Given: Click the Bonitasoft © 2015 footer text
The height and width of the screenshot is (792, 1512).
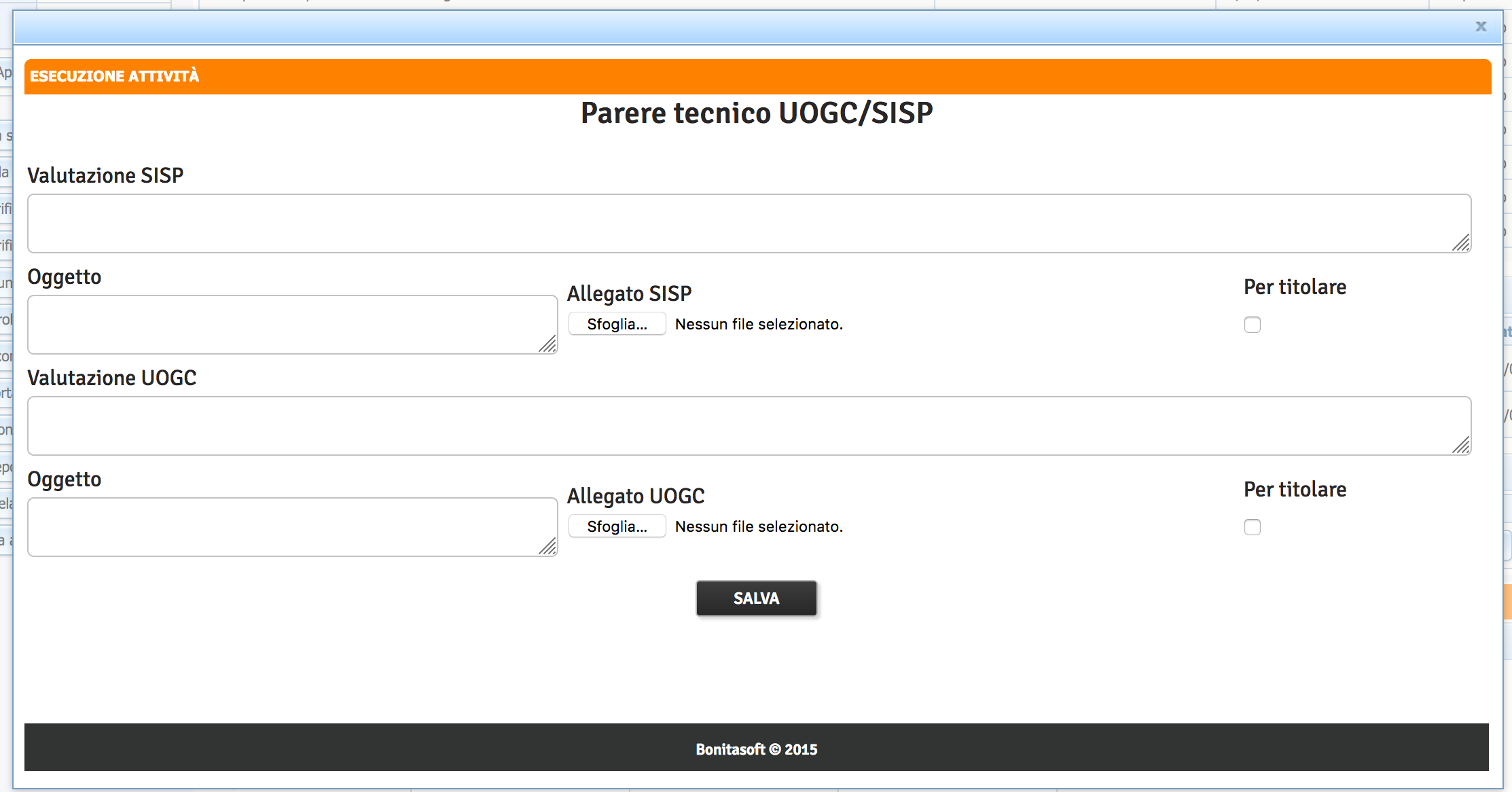Looking at the screenshot, I should [756, 749].
